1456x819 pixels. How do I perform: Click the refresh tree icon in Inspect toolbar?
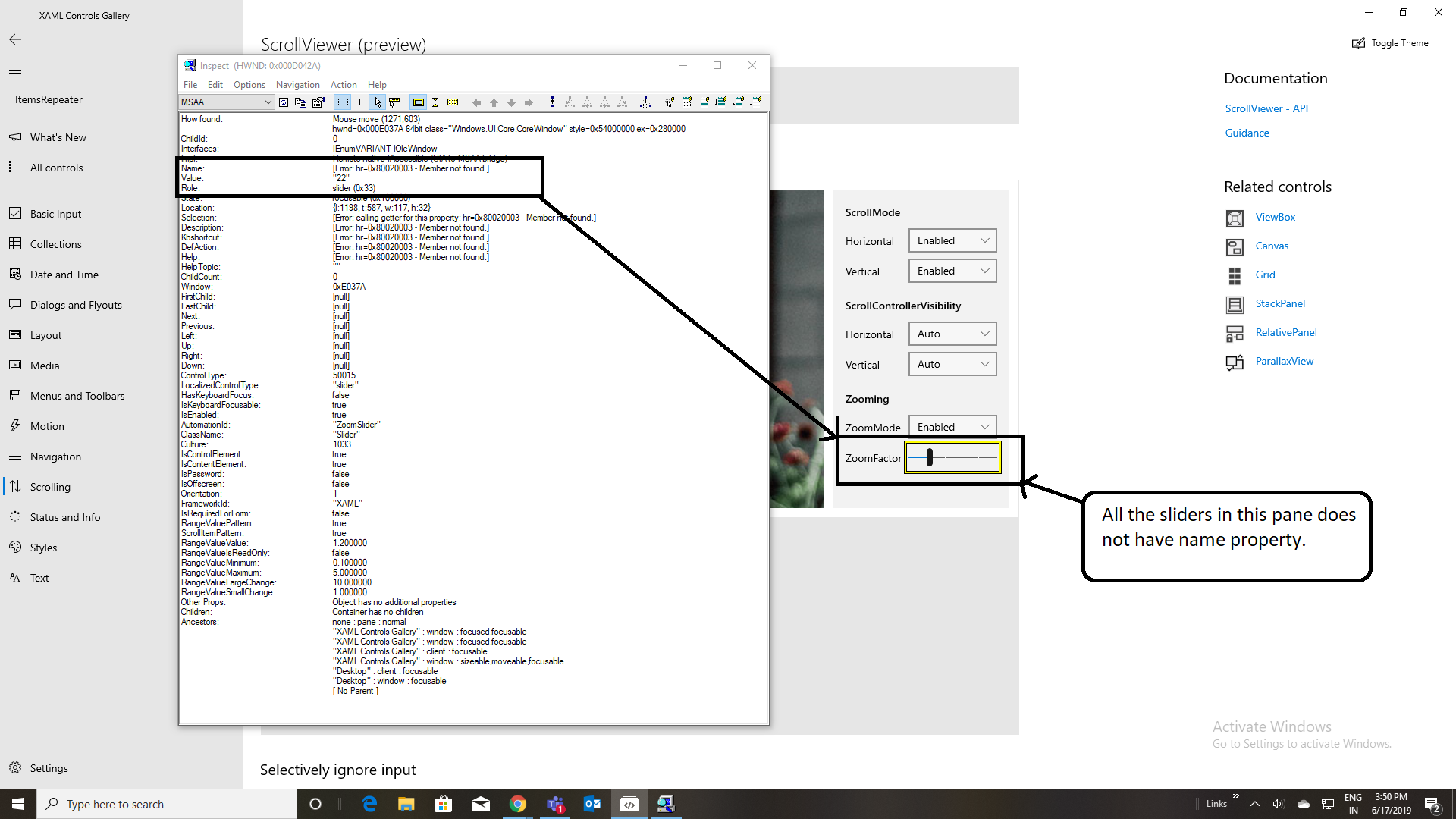[x=284, y=102]
